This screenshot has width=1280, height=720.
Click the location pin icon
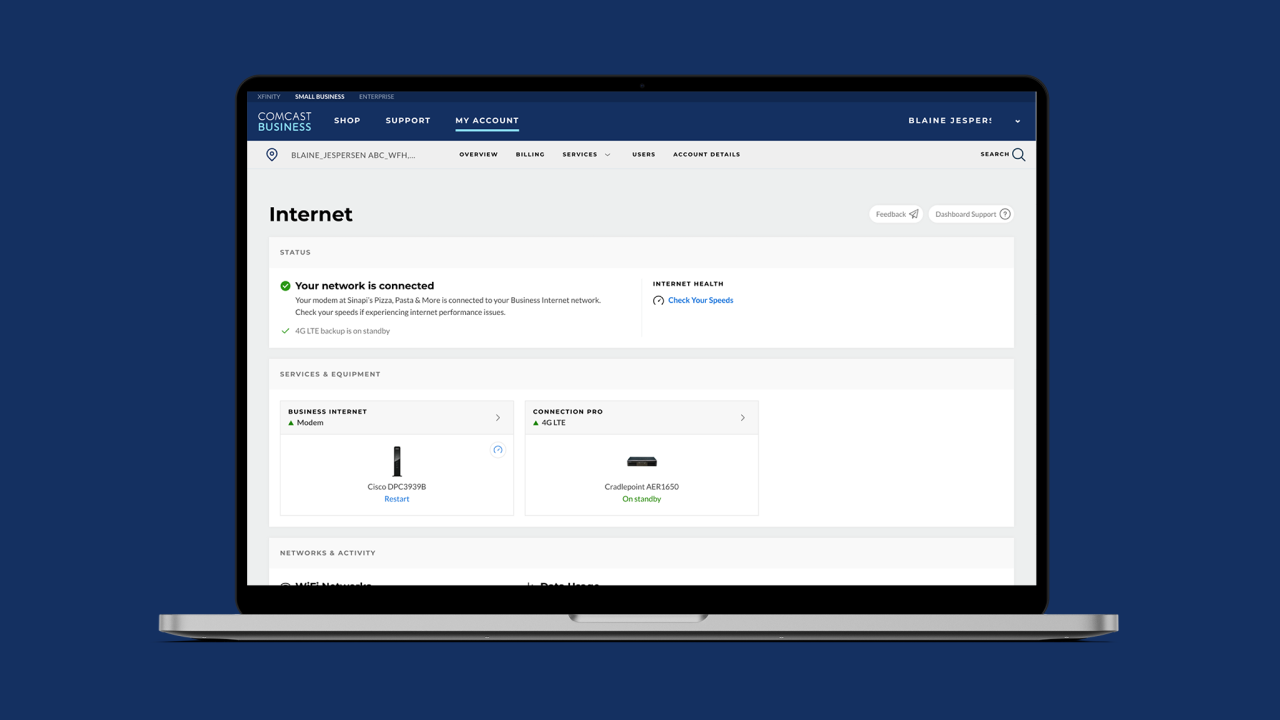[272, 155]
